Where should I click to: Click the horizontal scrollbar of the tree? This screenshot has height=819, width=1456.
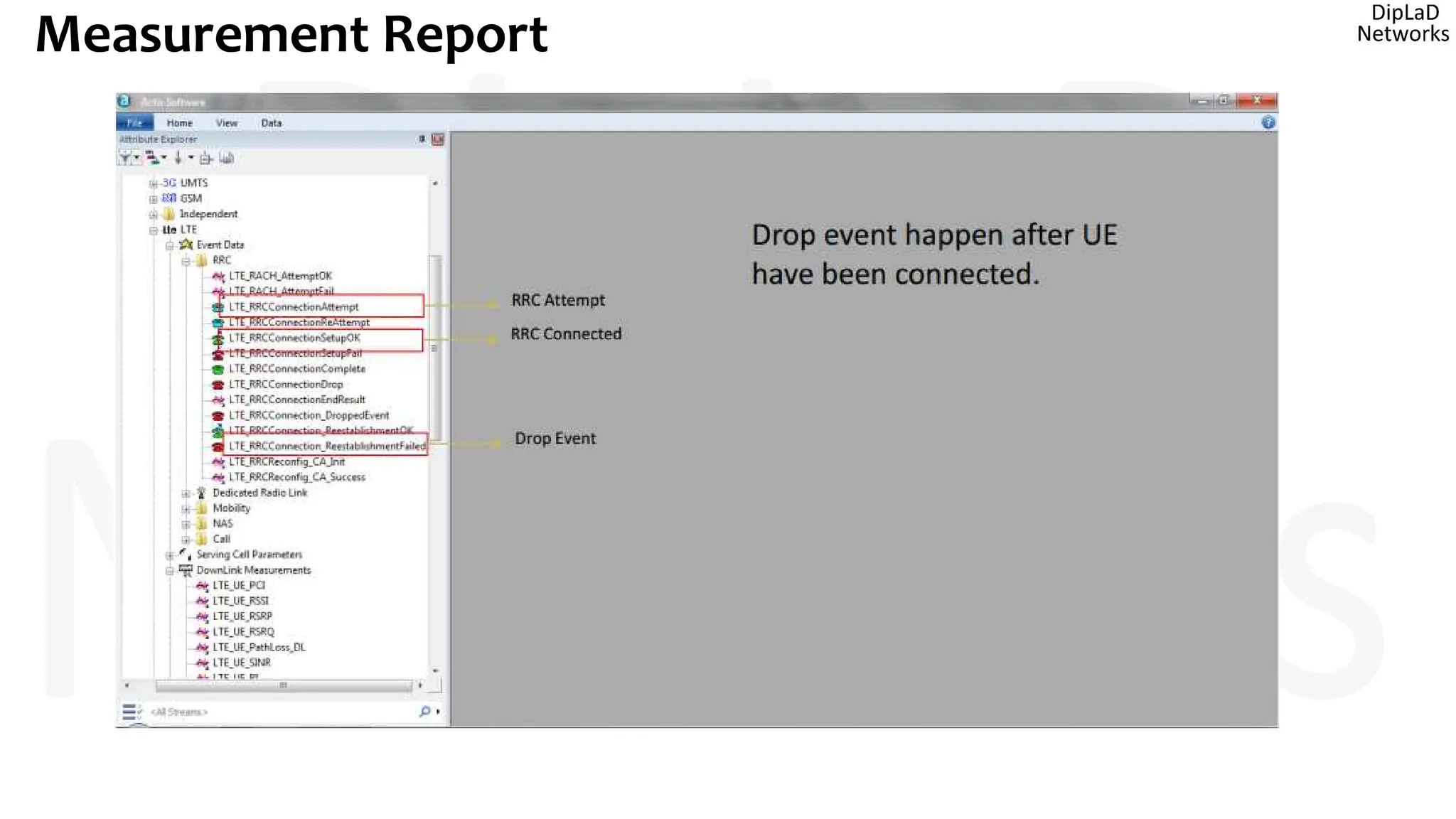(x=284, y=685)
